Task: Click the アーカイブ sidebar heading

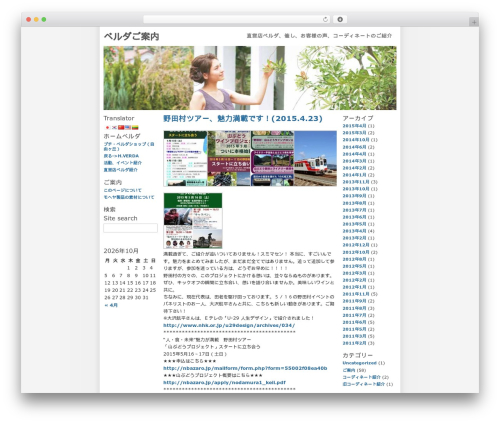Action: point(358,118)
